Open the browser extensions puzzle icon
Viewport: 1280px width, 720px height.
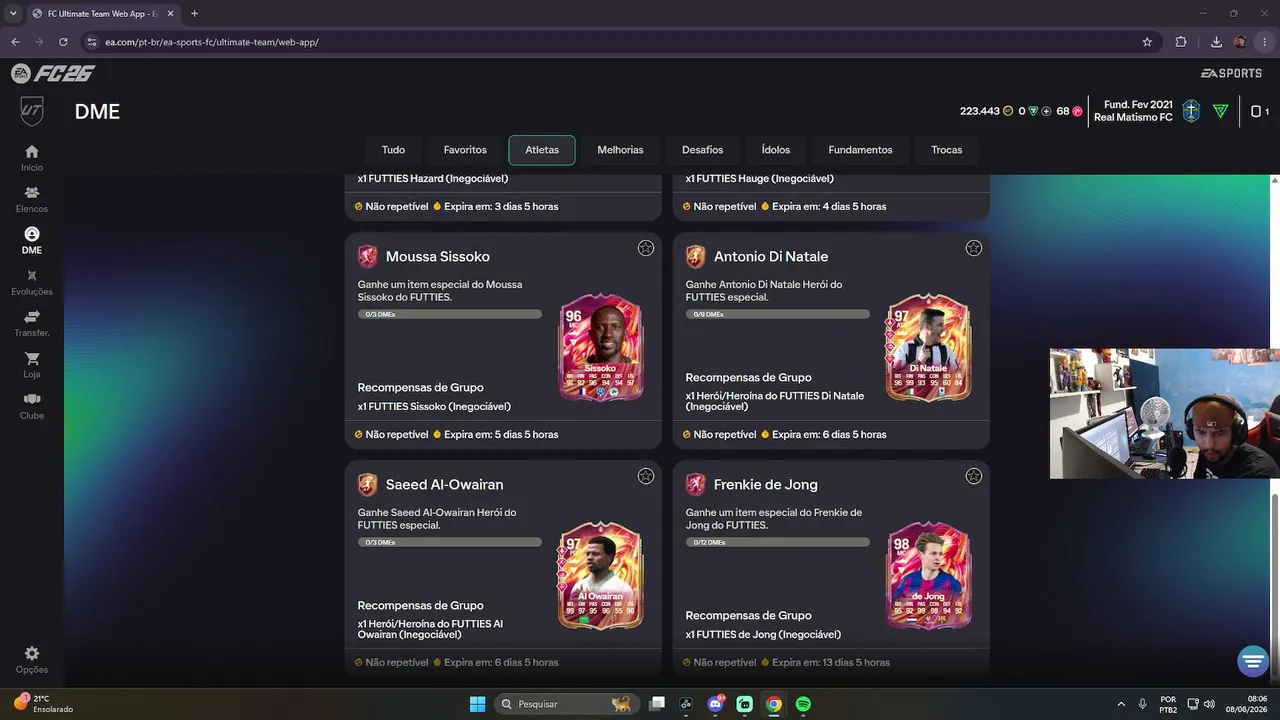coord(1181,42)
